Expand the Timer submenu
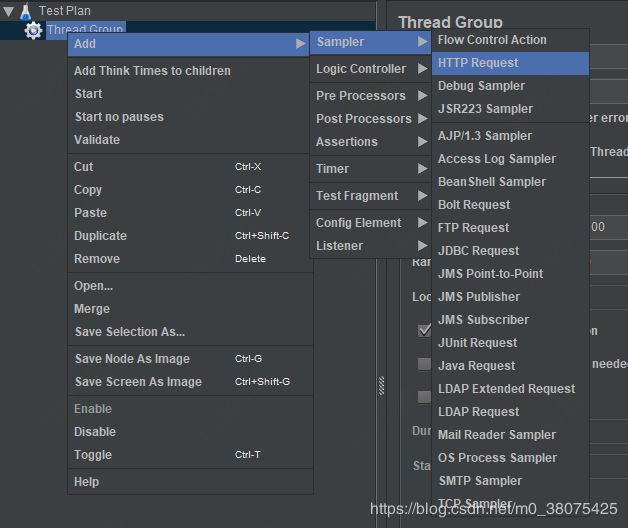Image resolution: width=628 pixels, height=528 pixels. pyautogui.click(x=370, y=169)
